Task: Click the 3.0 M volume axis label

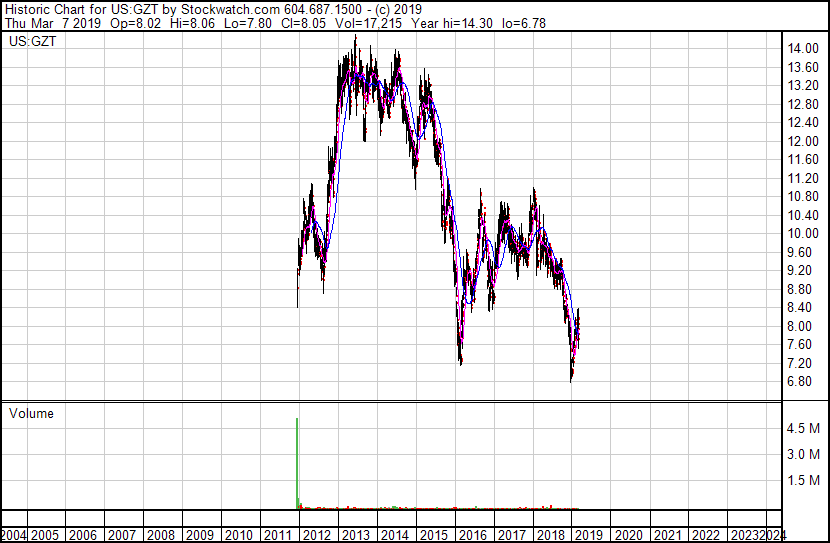Action: pyautogui.click(x=803, y=454)
